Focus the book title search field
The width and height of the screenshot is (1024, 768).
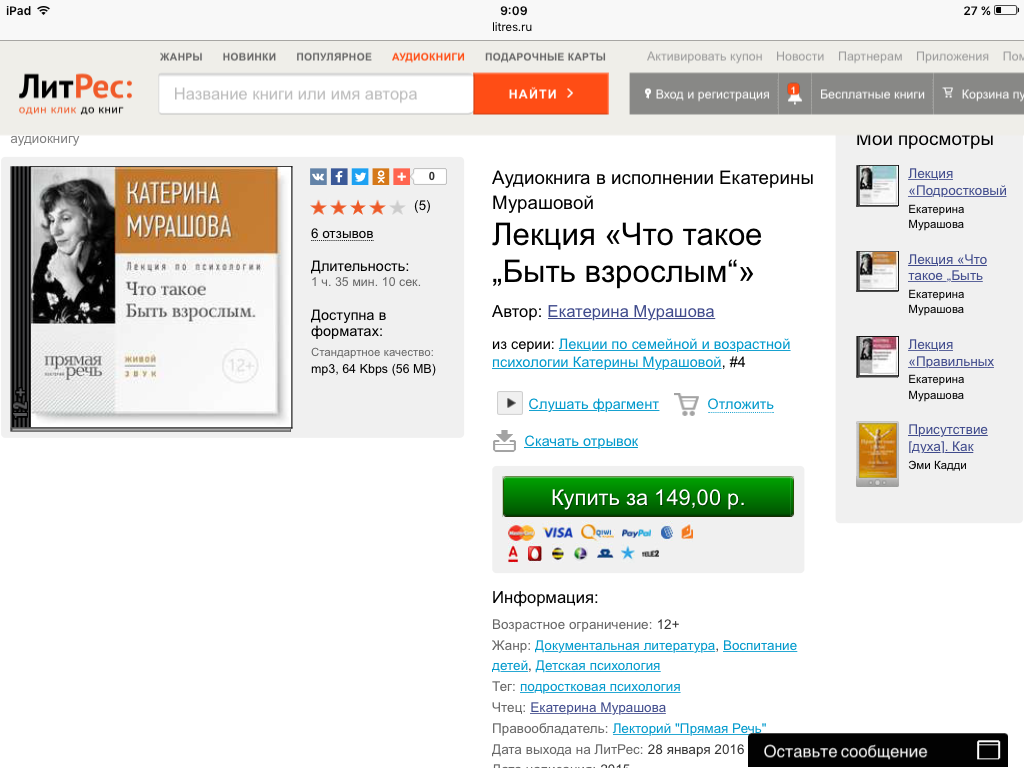pos(316,94)
